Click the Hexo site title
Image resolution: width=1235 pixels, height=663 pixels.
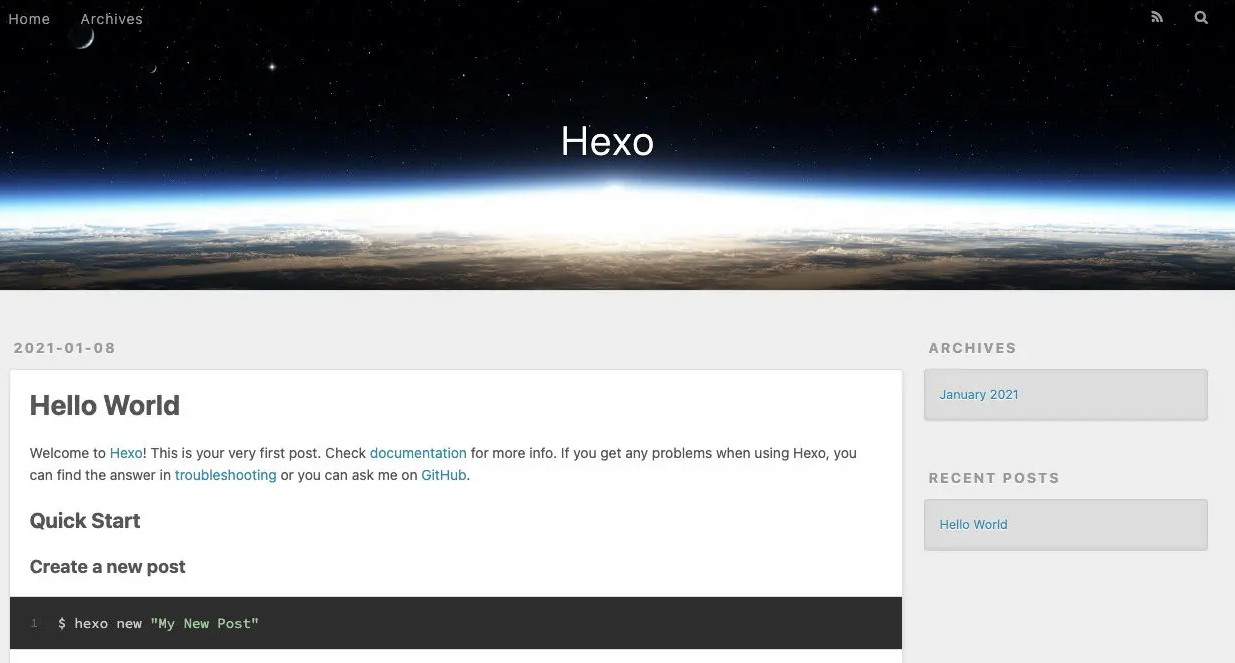(x=607, y=141)
